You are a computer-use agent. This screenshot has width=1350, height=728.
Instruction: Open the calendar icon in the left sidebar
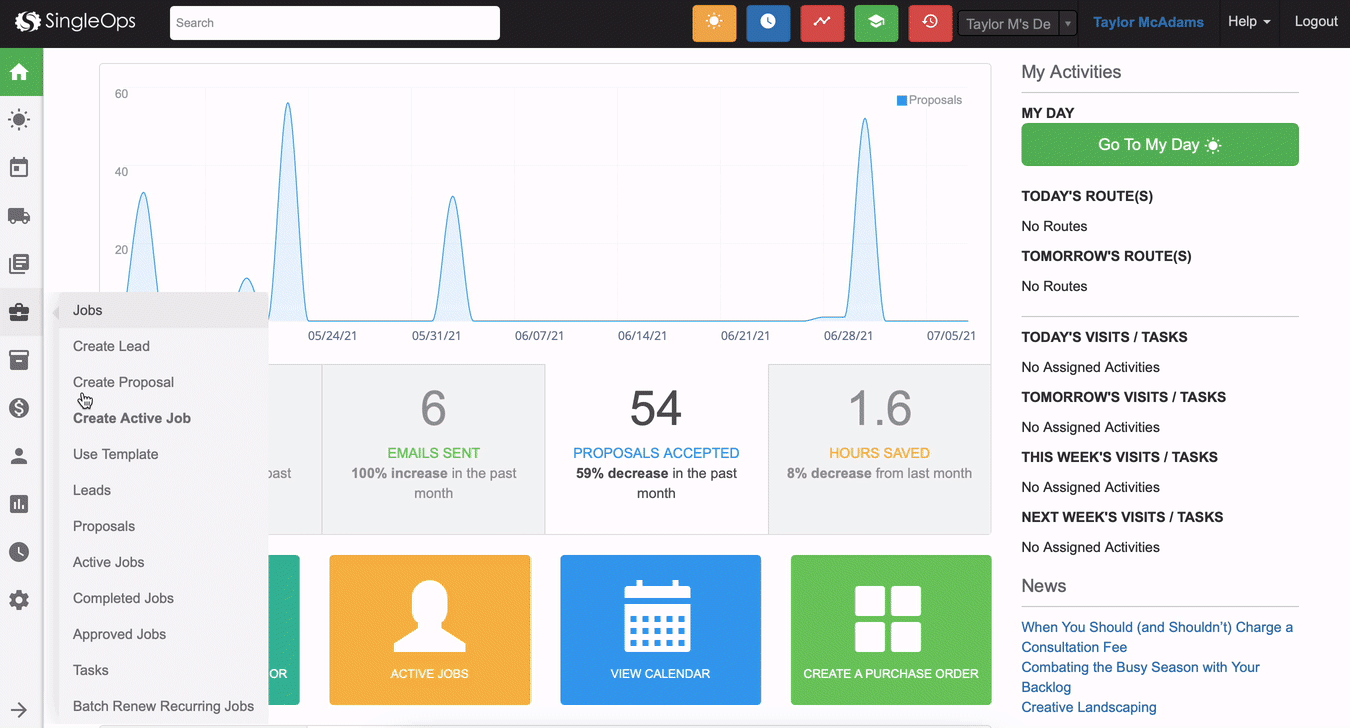pos(19,168)
